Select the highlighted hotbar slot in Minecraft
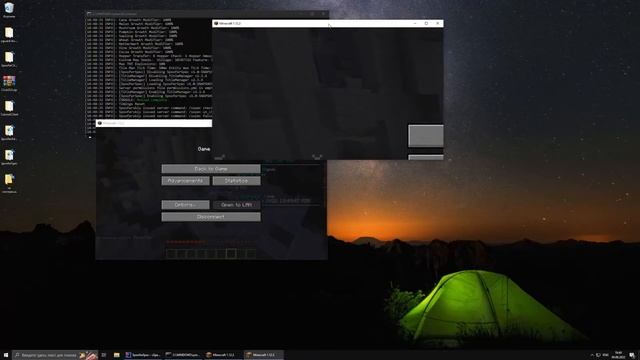 pos(231,254)
